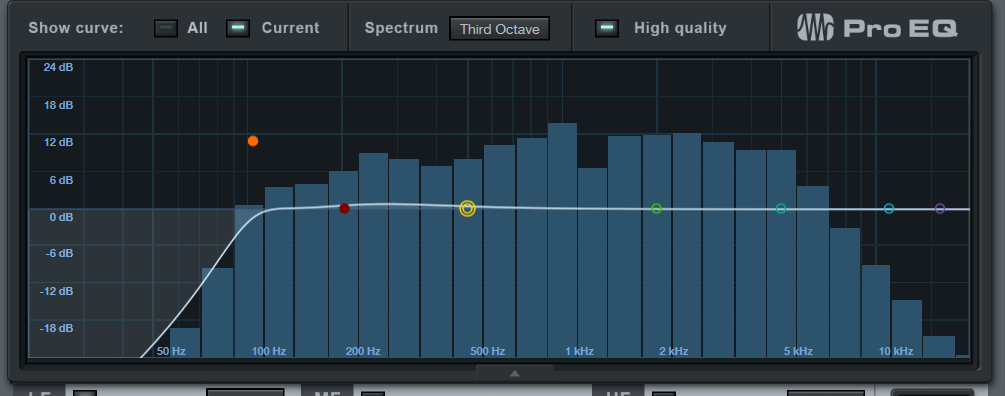Click the 18 dB scale label
Viewport: 1005px width, 396px height.
[x=58, y=105]
